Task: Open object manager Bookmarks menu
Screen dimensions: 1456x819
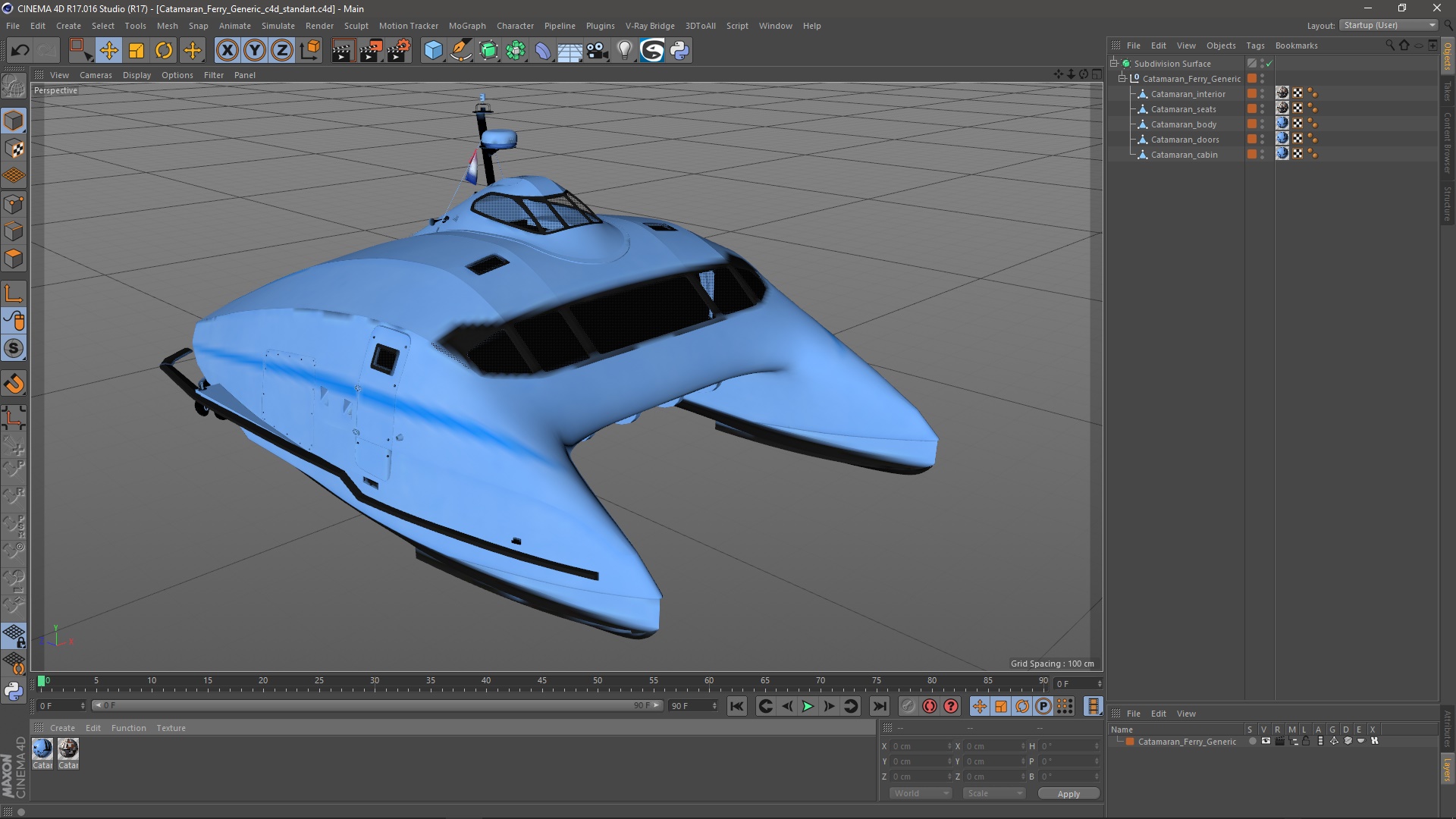Action: click(1296, 45)
